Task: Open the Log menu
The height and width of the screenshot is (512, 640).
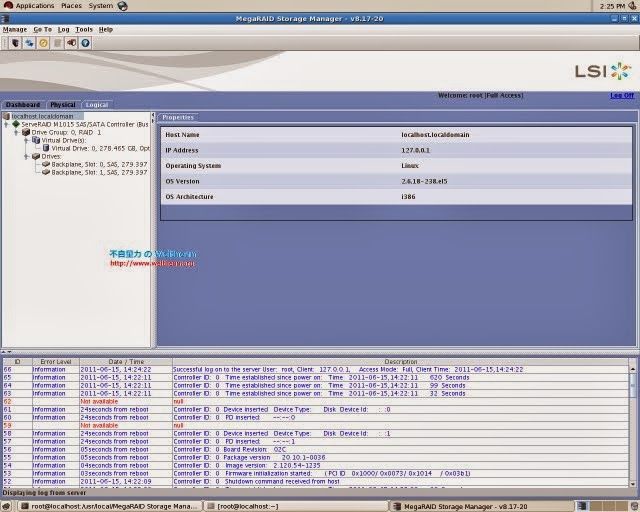Action: [x=63, y=29]
